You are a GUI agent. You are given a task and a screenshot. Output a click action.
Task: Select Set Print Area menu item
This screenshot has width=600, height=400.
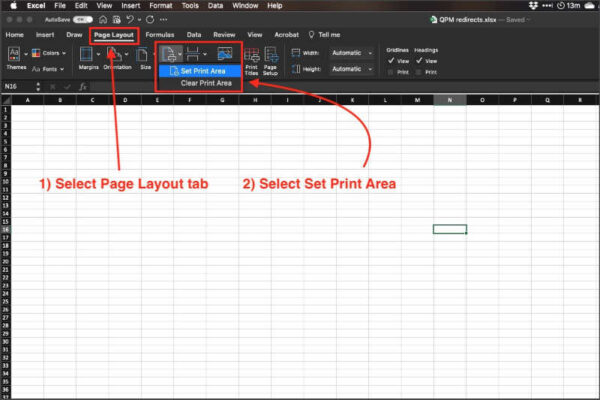[x=199, y=71]
